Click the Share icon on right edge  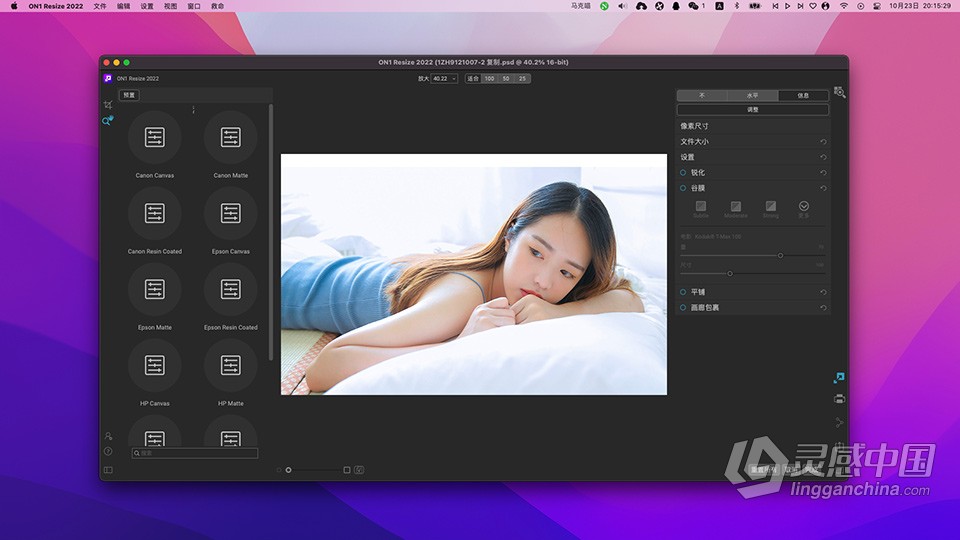[x=839, y=422]
